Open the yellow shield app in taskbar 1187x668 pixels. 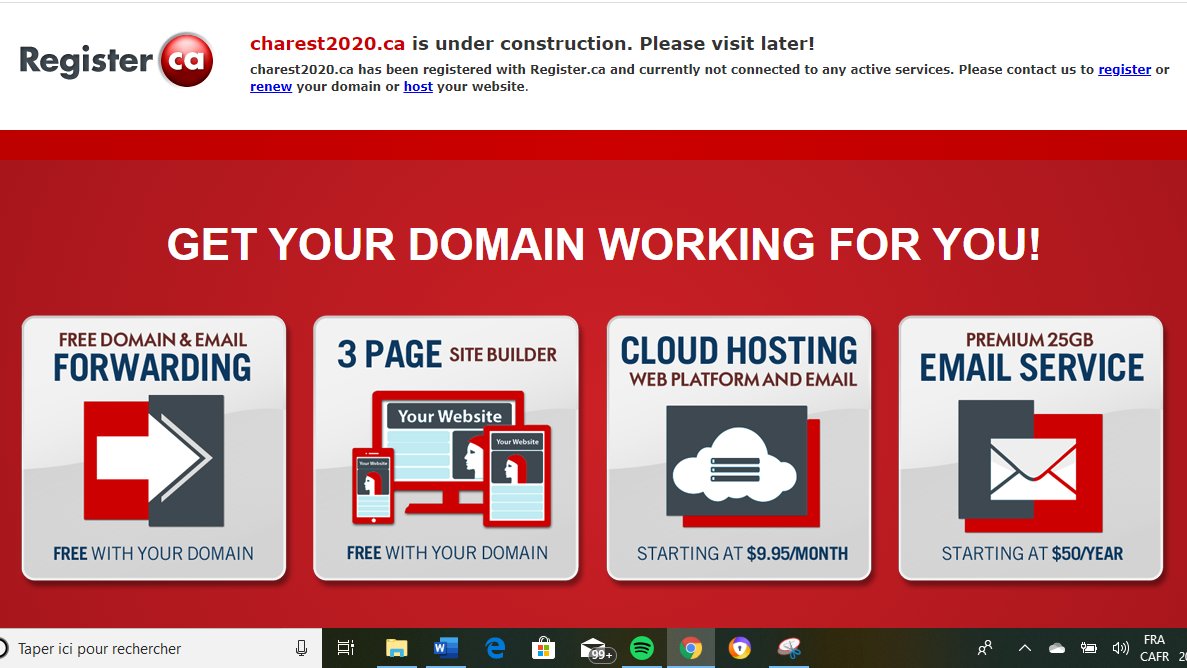(740, 648)
